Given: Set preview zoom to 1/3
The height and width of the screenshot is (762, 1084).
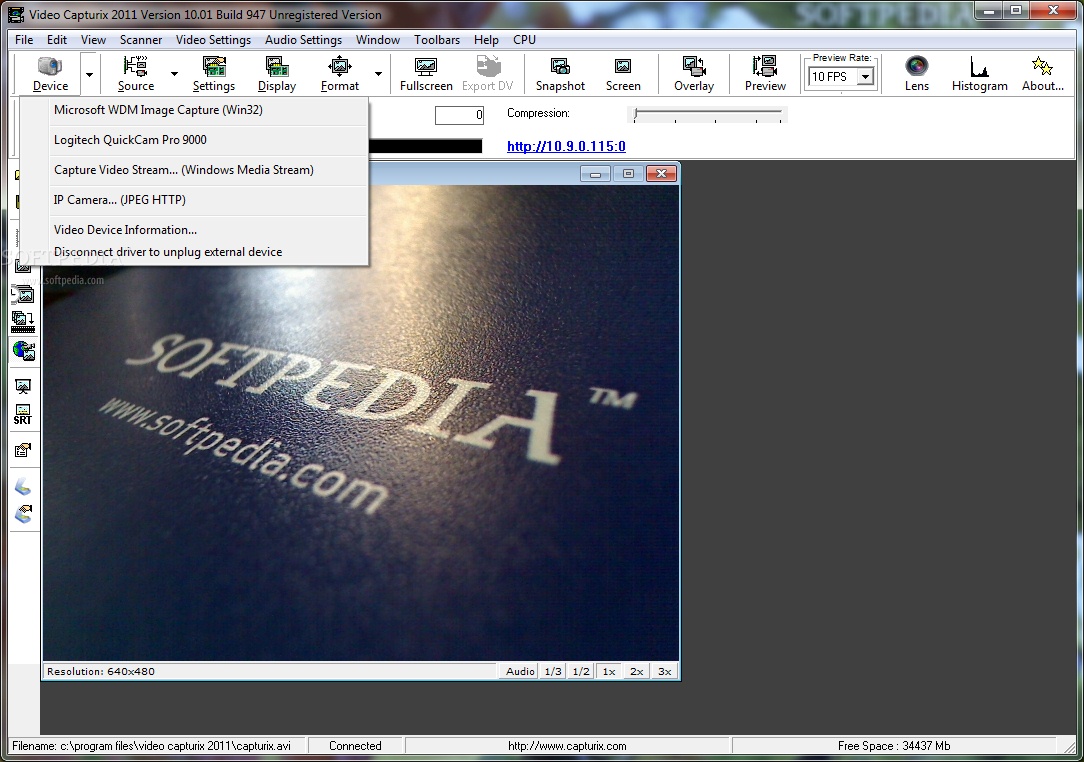Looking at the screenshot, I should (x=553, y=671).
